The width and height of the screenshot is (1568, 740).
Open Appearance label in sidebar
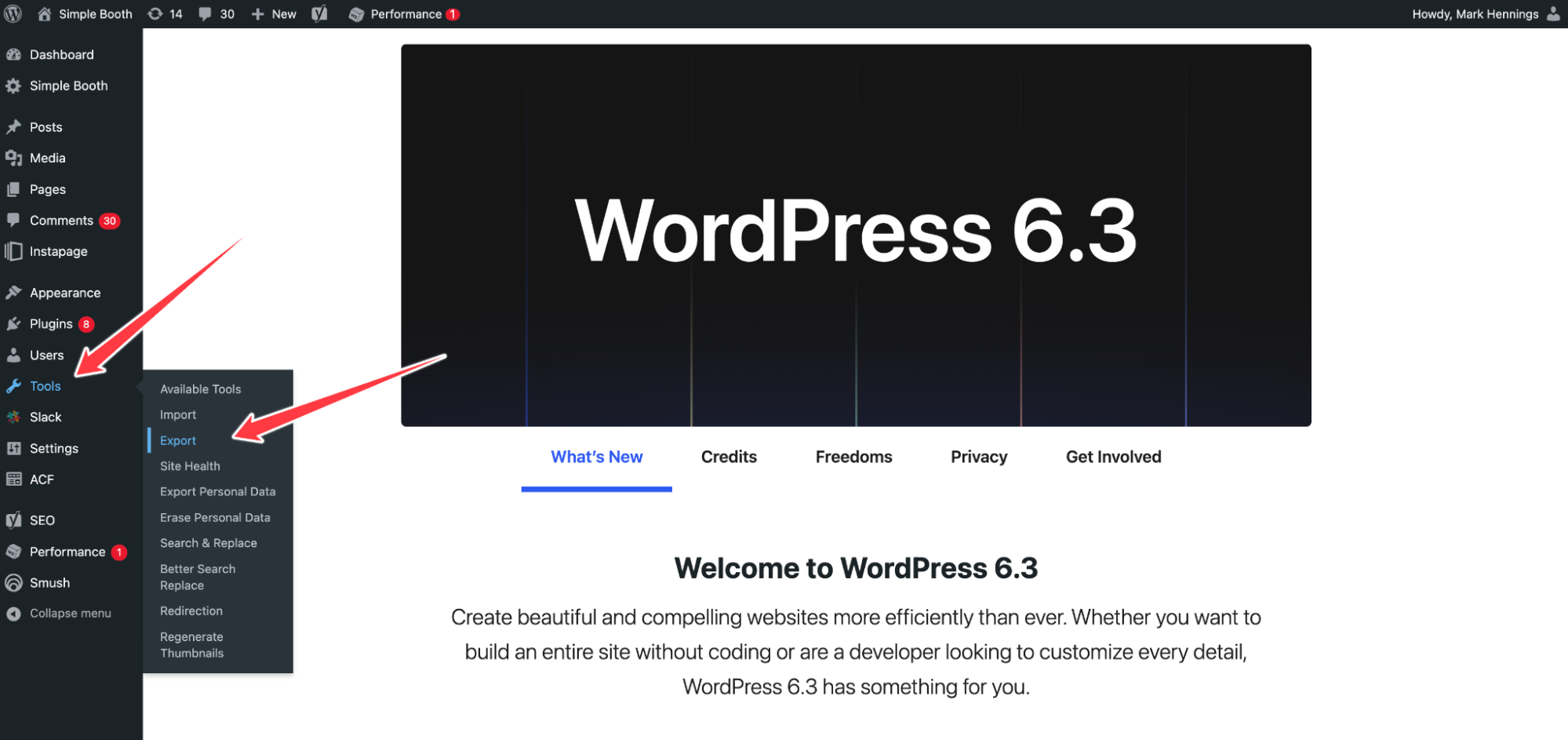(x=65, y=293)
